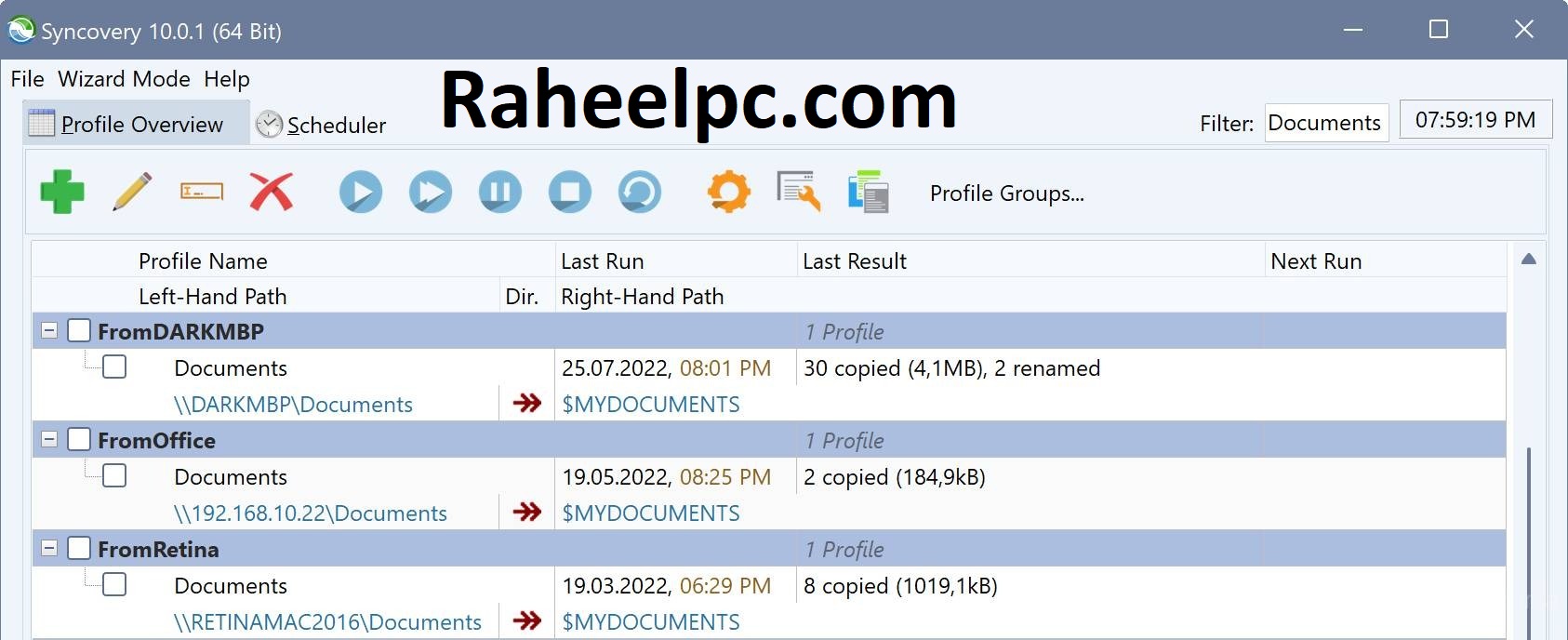Click the result '2 copied (184,9kB)'

click(895, 477)
